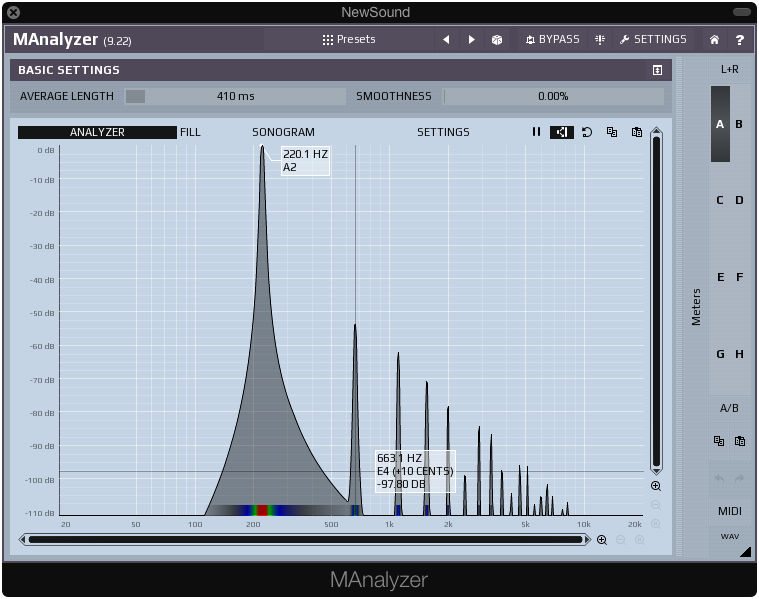Click the random preset dice icon
759x599 pixels.
click(496, 40)
